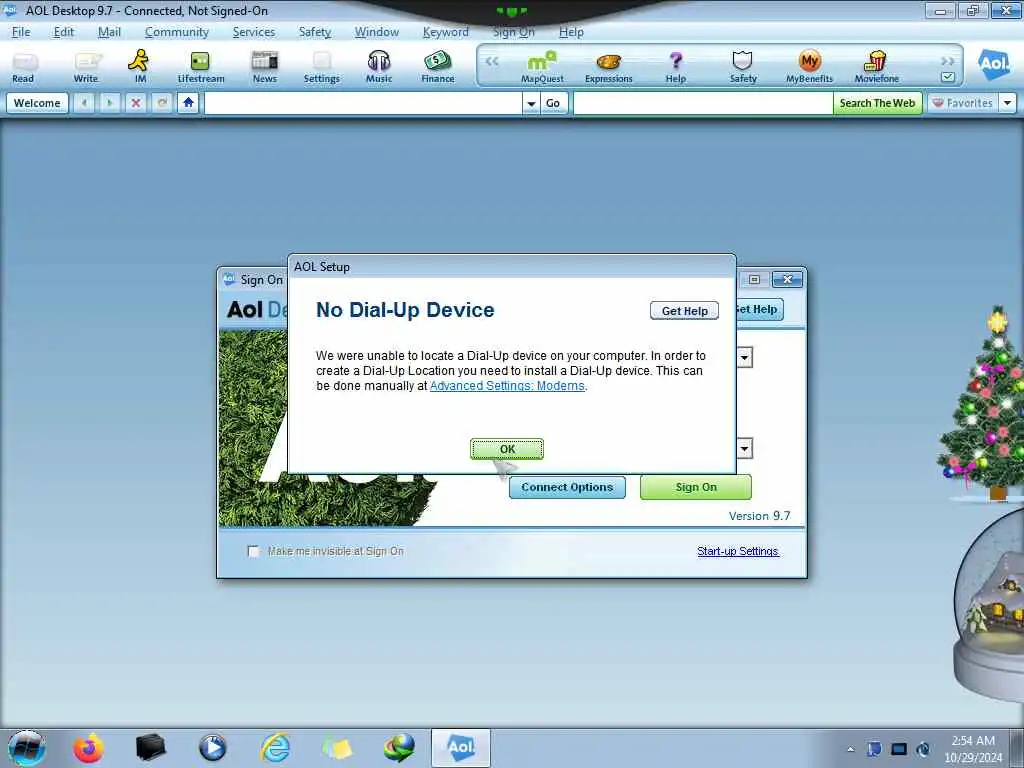Screen dimensions: 1024x768
Task: Open the Finance money icon
Action: (x=438, y=67)
